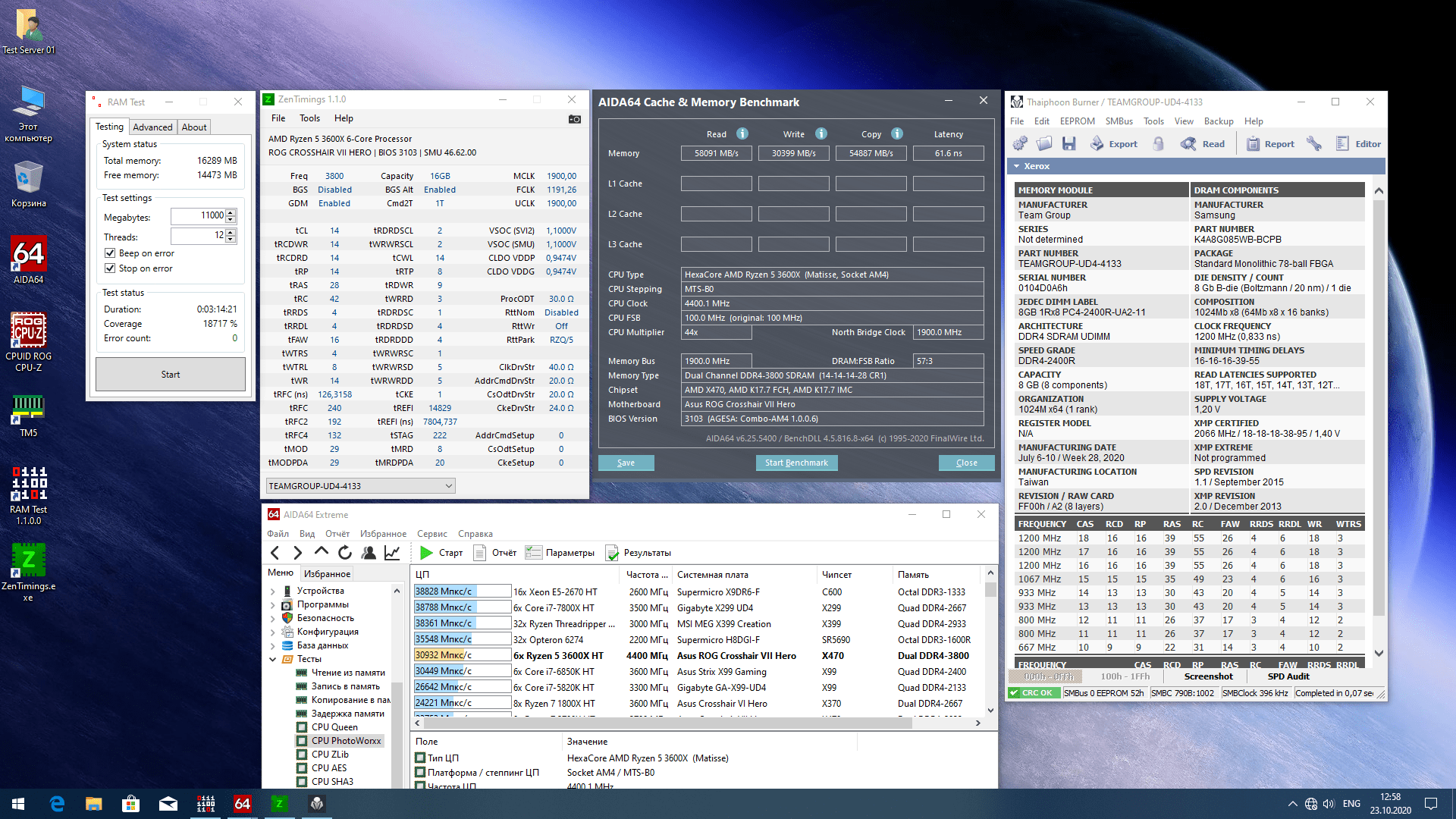Click the Write info icon in AIDA64 benchmark
Screen dimensions: 1456x819
tap(821, 133)
